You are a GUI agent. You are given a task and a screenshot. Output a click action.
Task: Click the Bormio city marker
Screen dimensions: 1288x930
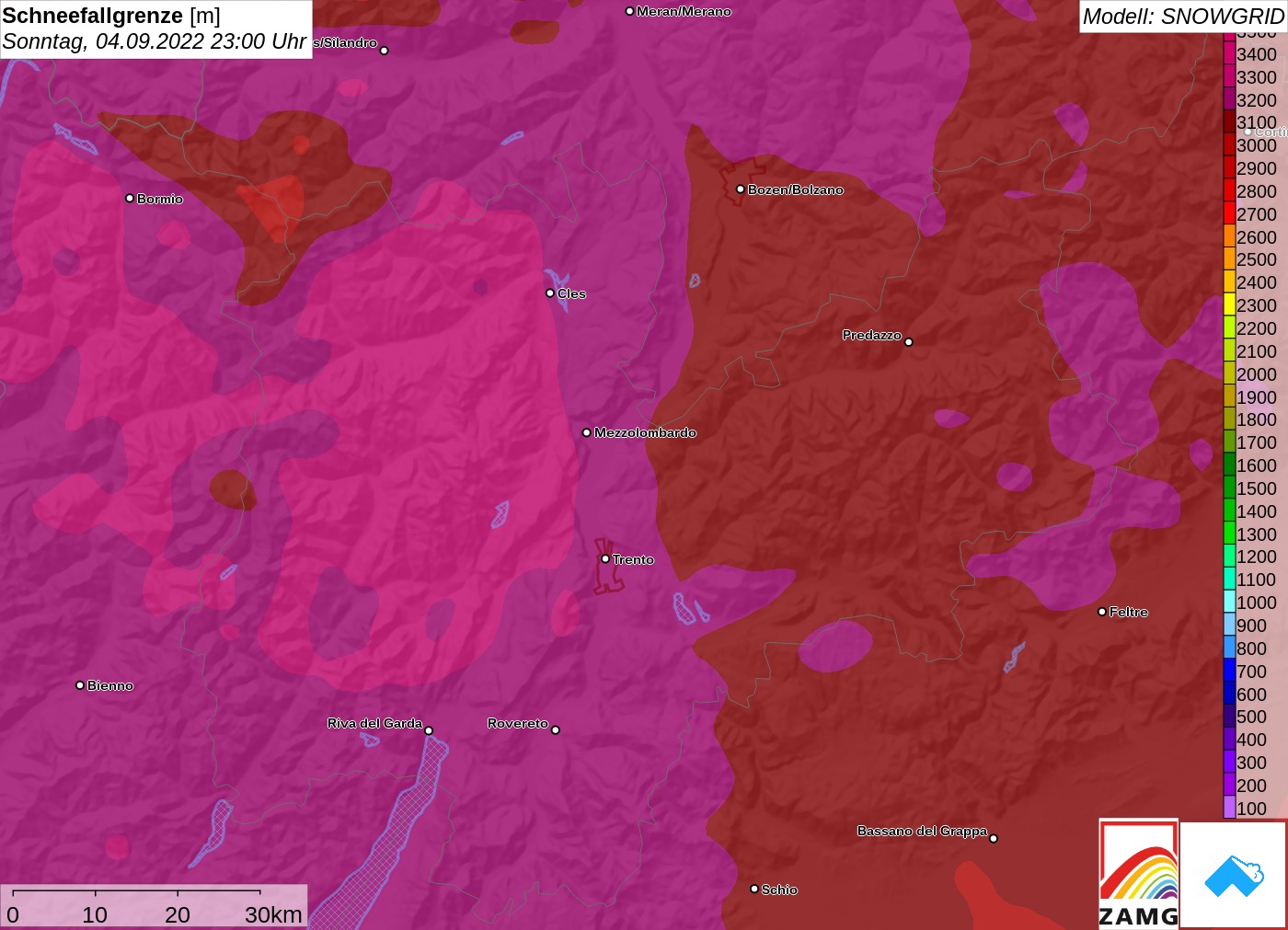[130, 198]
